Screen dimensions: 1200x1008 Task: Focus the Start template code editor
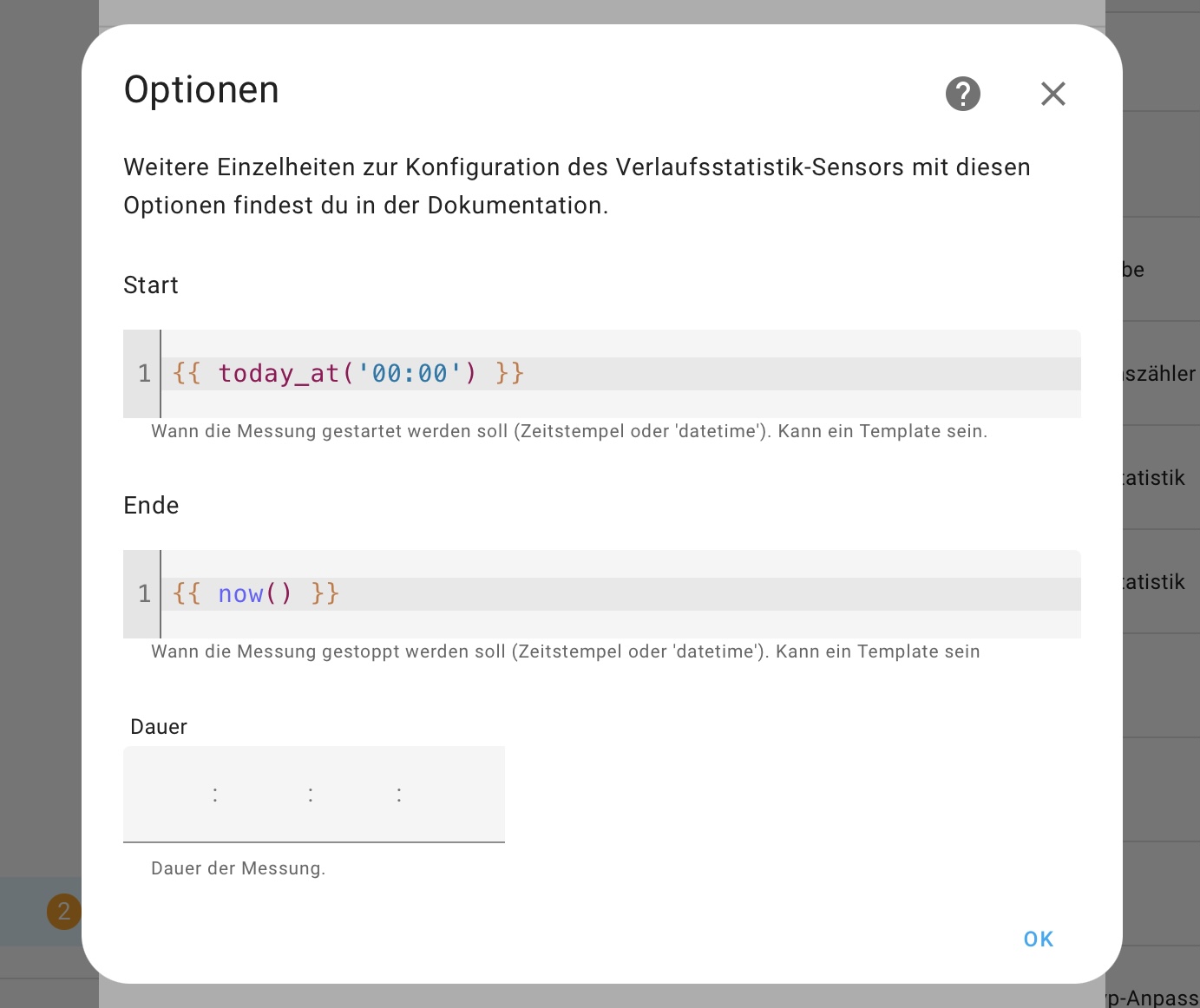[x=620, y=374]
